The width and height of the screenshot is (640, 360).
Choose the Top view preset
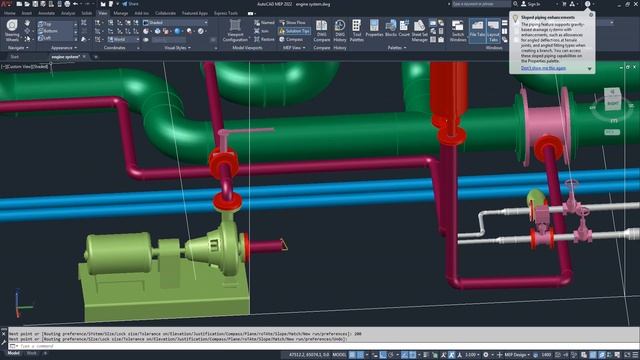47,24
